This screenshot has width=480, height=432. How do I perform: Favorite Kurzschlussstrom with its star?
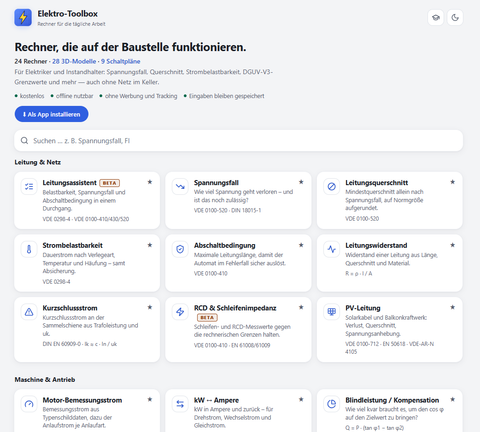(150, 307)
